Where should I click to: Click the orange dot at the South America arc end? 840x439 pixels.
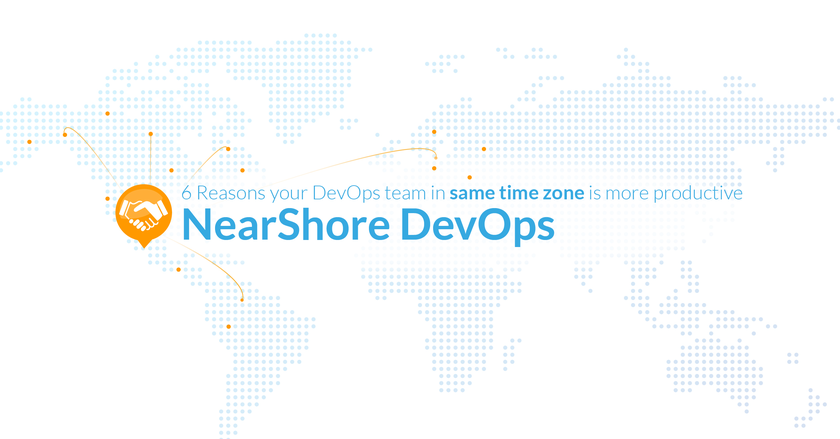pyautogui.click(x=242, y=298)
